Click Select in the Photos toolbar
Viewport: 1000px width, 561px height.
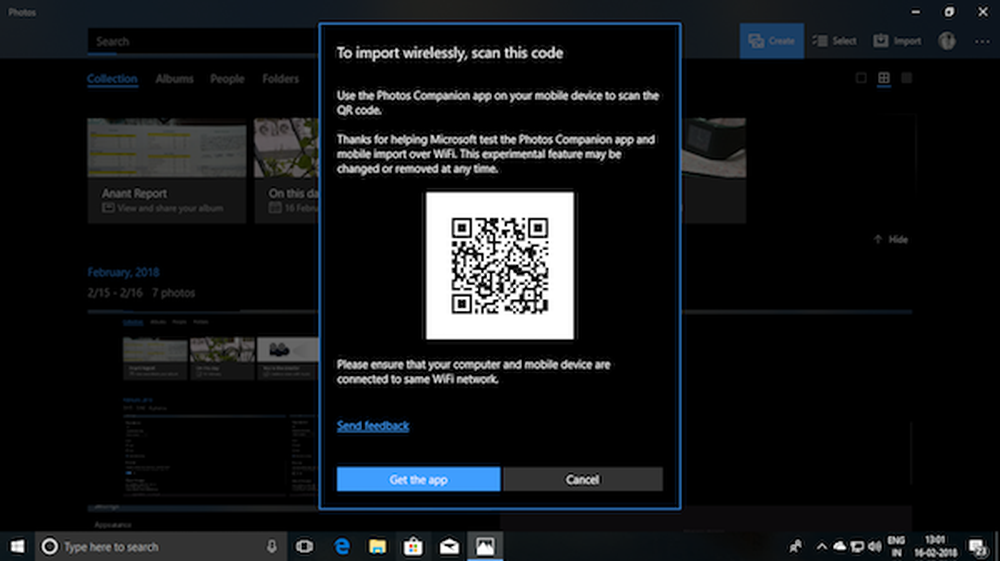[x=835, y=41]
